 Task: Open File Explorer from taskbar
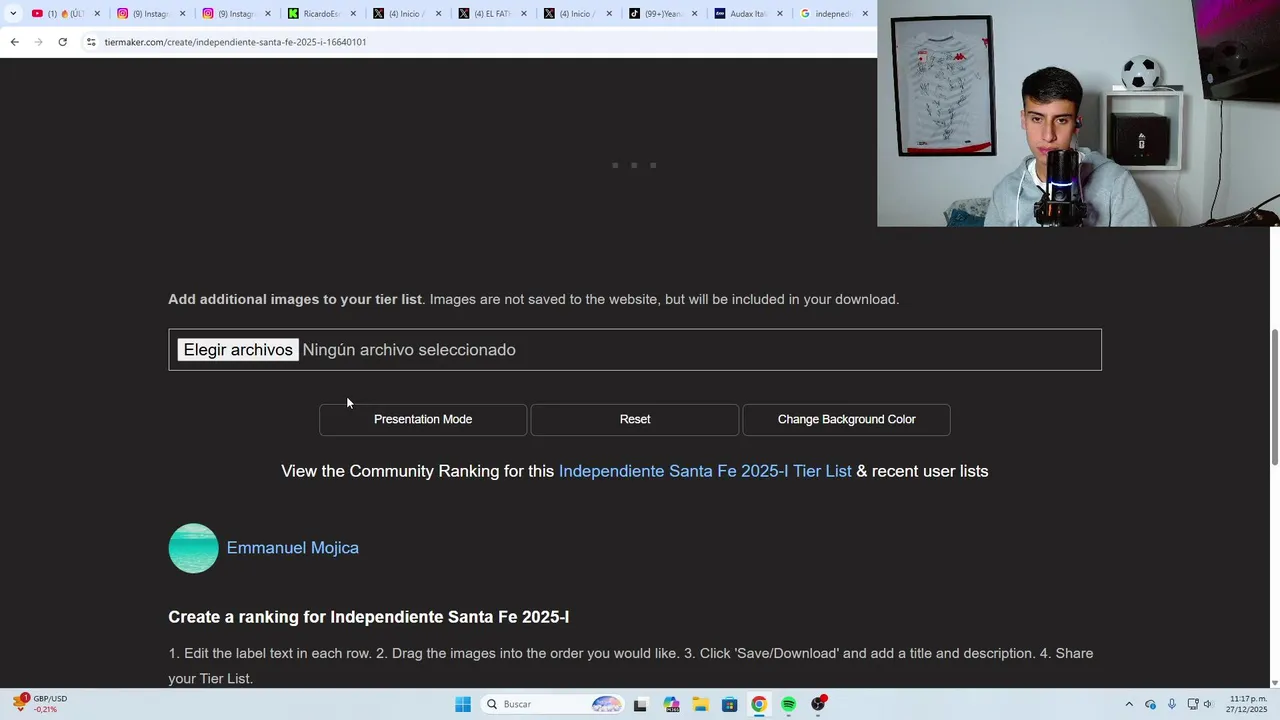pos(700,704)
